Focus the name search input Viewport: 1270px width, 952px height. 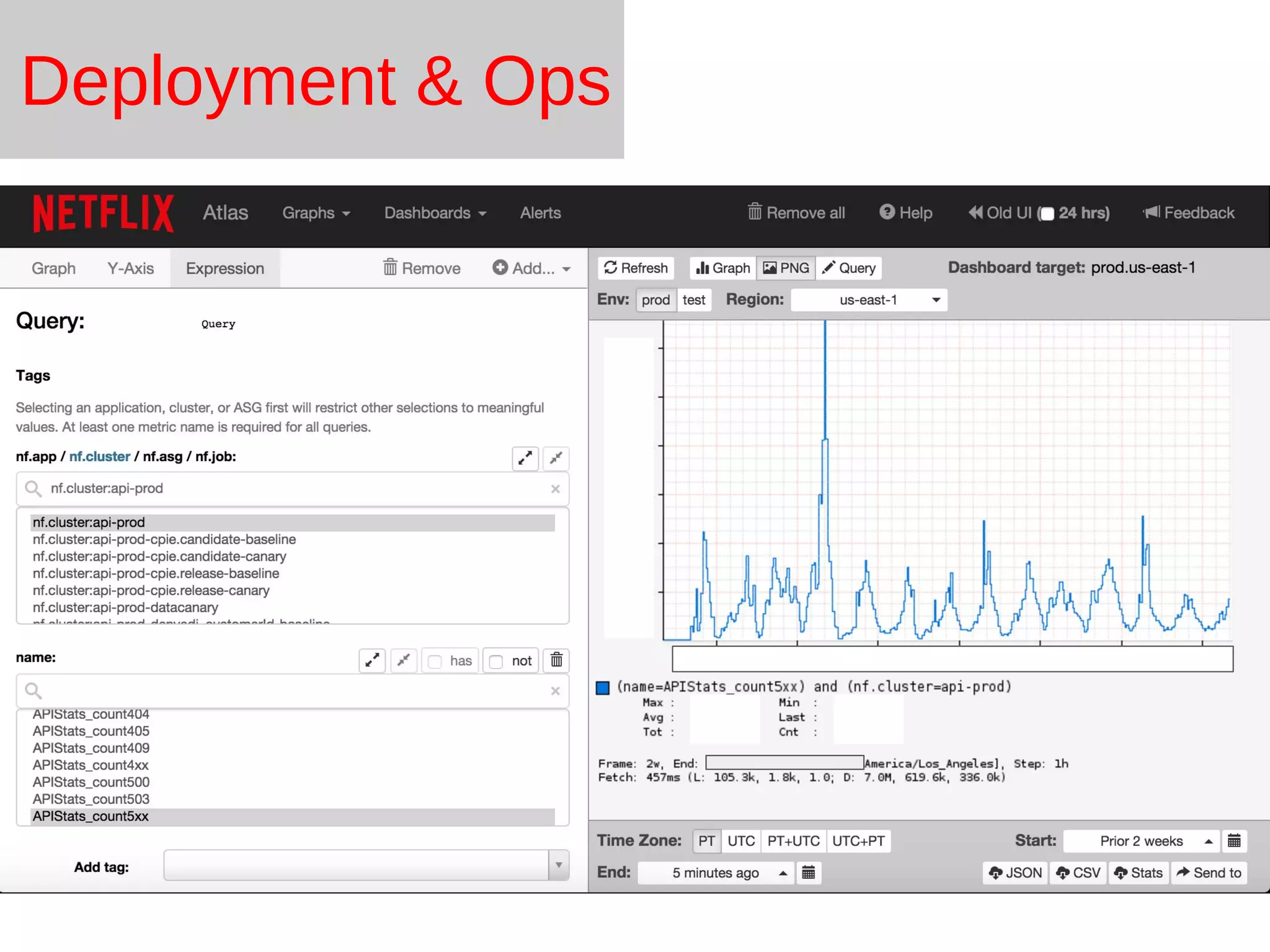(293, 691)
